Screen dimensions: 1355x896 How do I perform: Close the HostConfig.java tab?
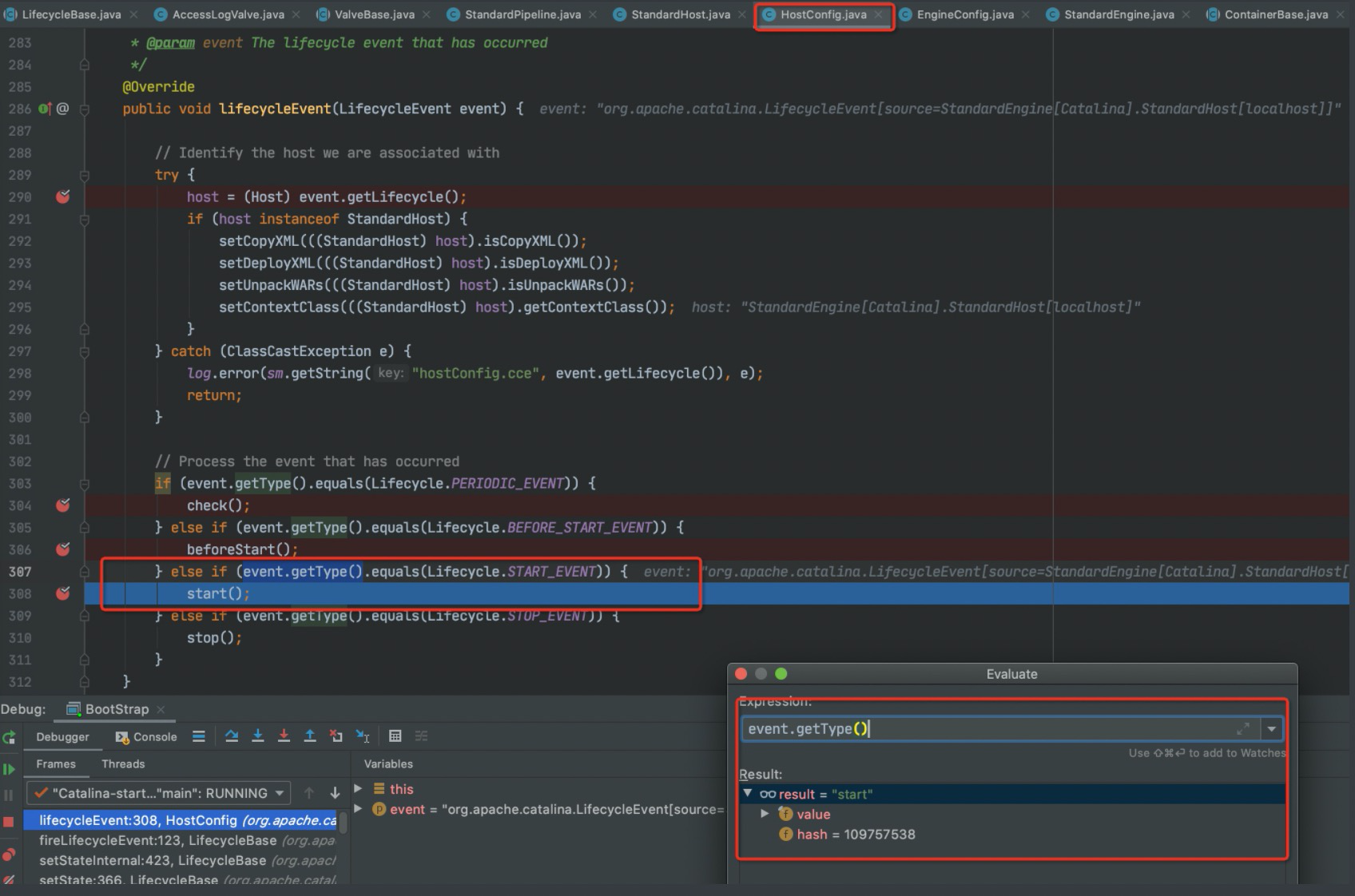tap(878, 14)
